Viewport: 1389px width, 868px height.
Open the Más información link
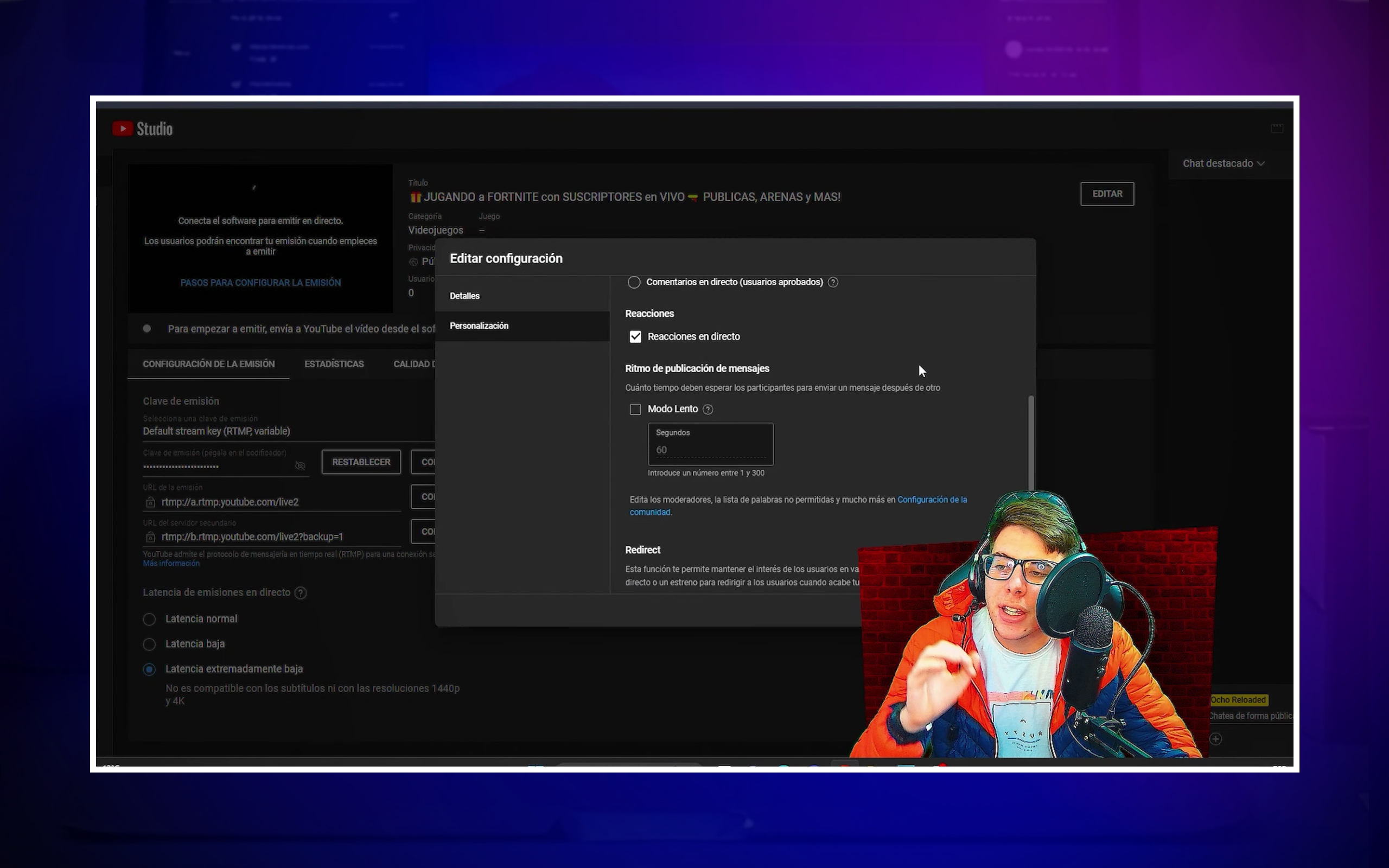pos(171,564)
